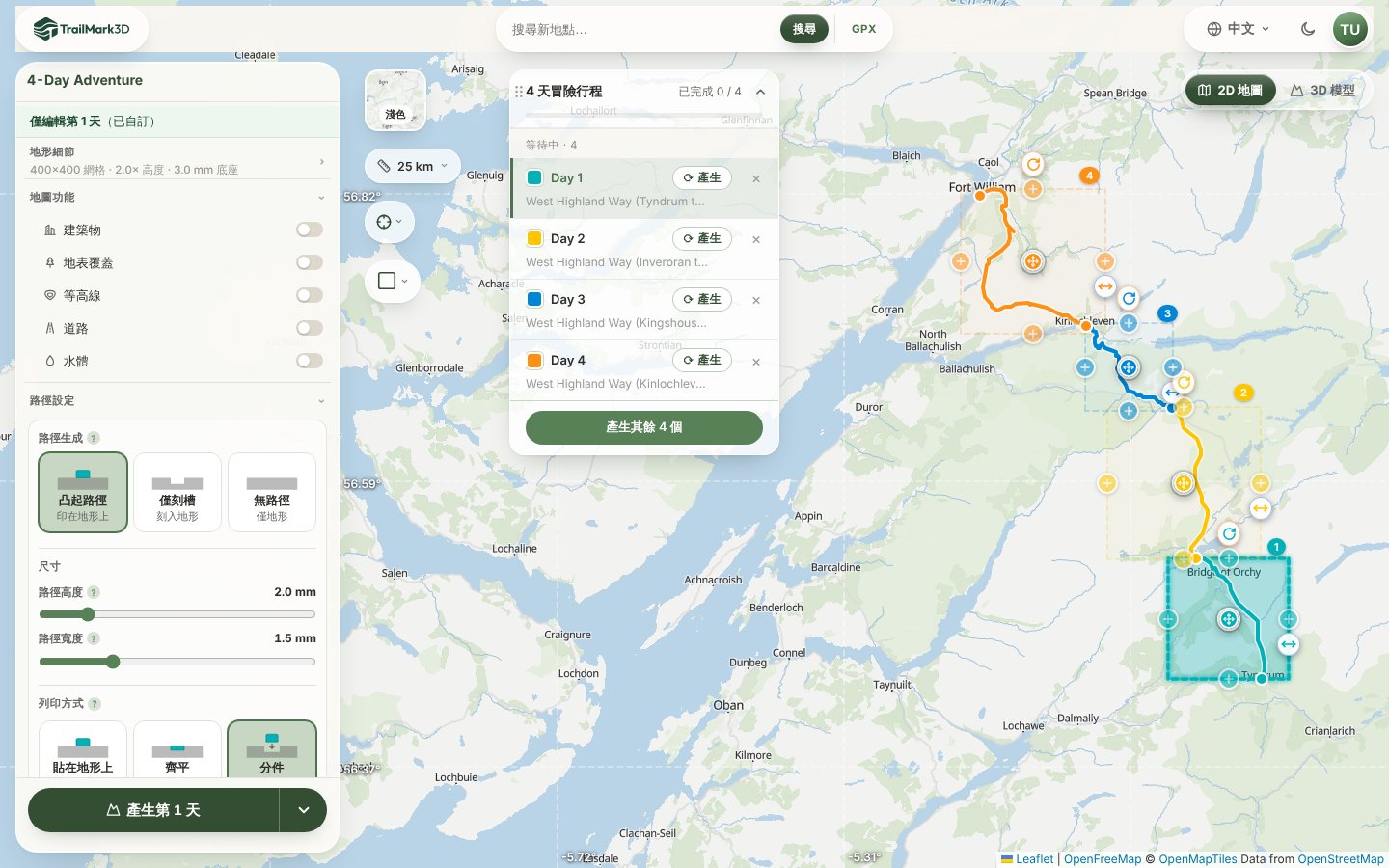Click help icon next to 列印方式
The image size is (1389, 868).
(x=95, y=704)
